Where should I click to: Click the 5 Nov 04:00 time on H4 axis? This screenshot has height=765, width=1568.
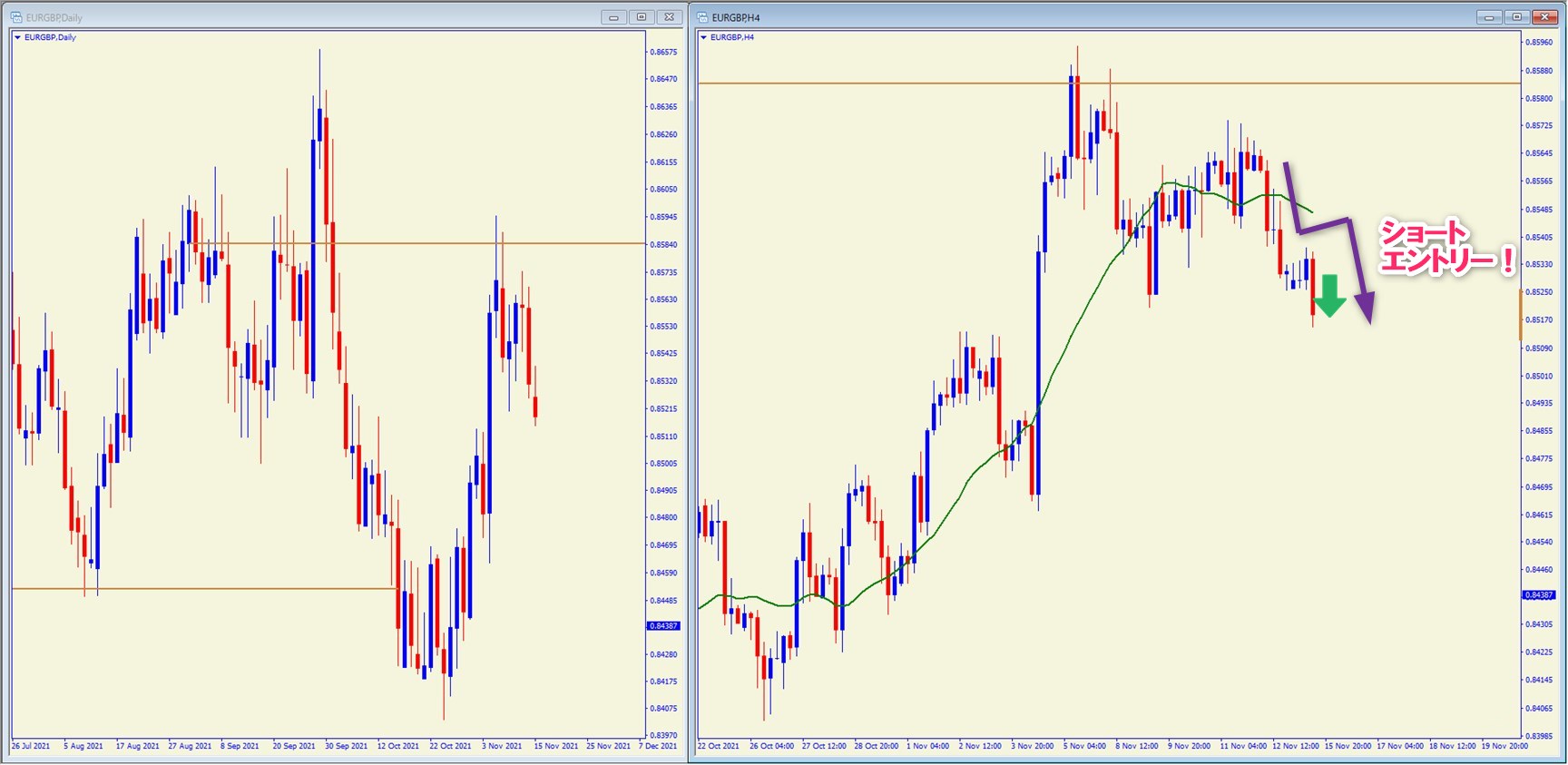pos(1085,746)
